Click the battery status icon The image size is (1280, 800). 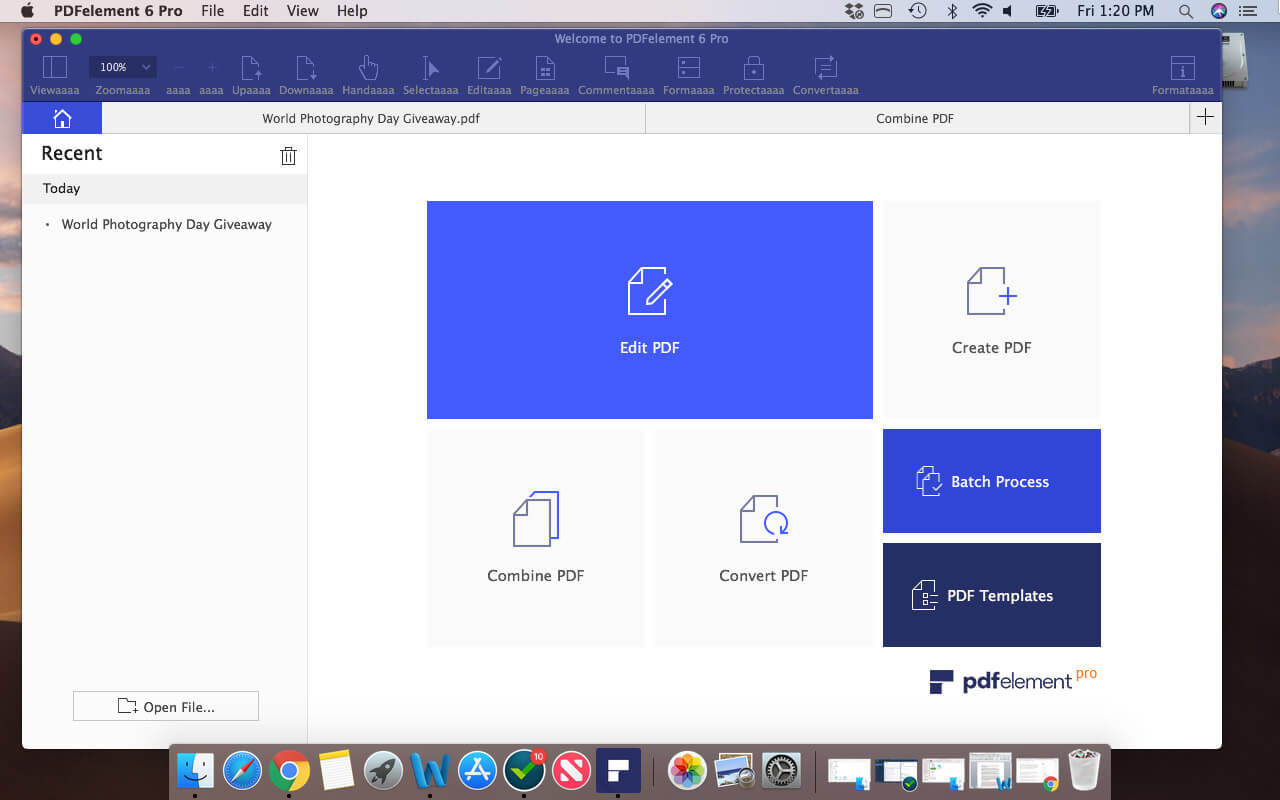click(x=1047, y=11)
